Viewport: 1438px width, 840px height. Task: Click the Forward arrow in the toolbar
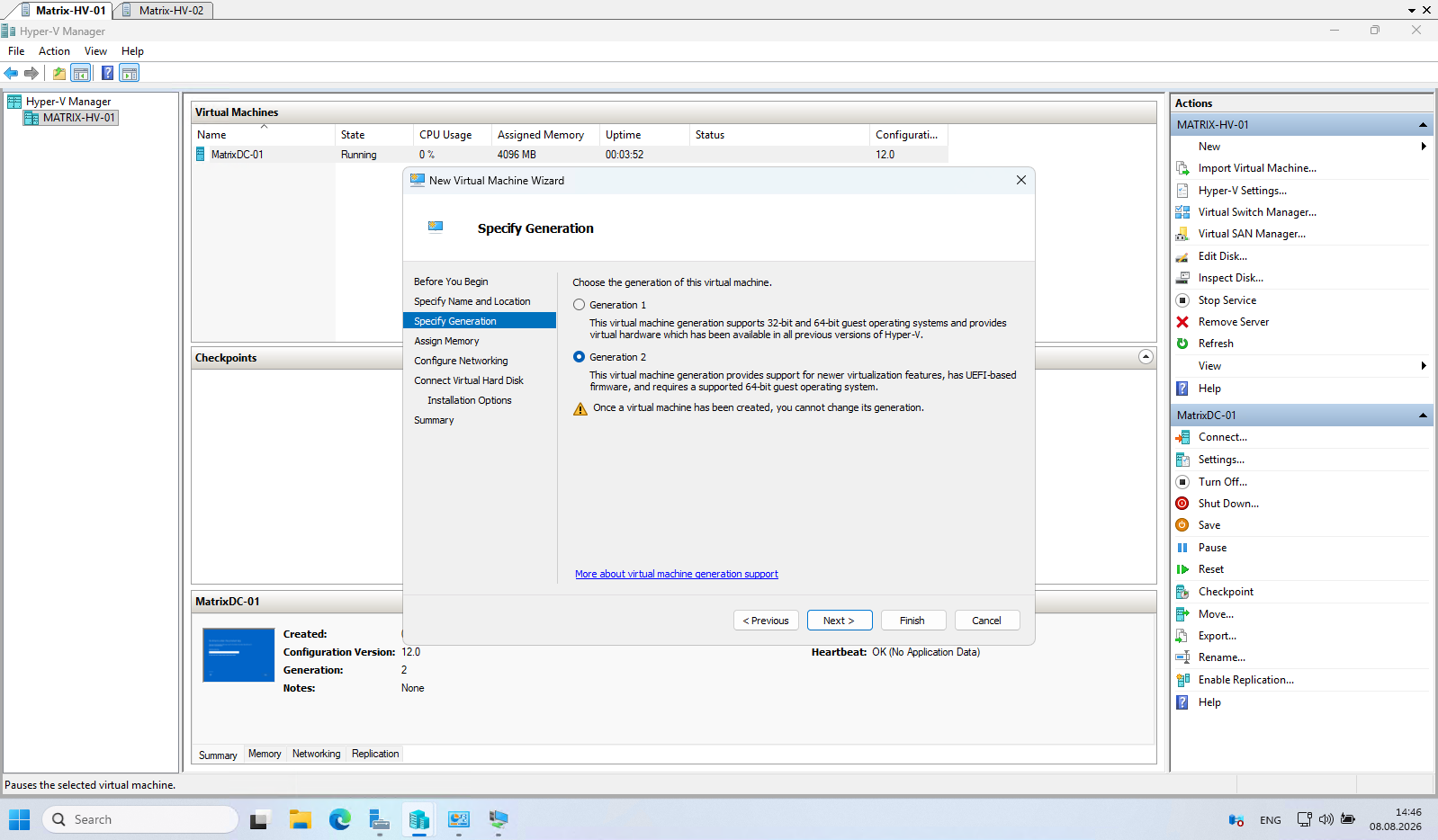coord(31,73)
